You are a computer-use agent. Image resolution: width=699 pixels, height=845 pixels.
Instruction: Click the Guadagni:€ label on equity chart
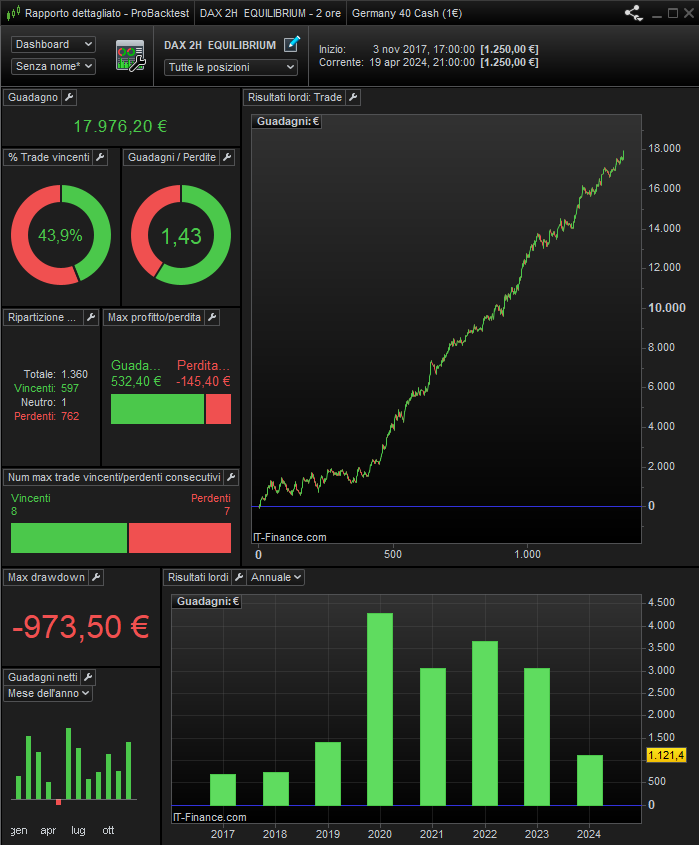[x=287, y=122]
